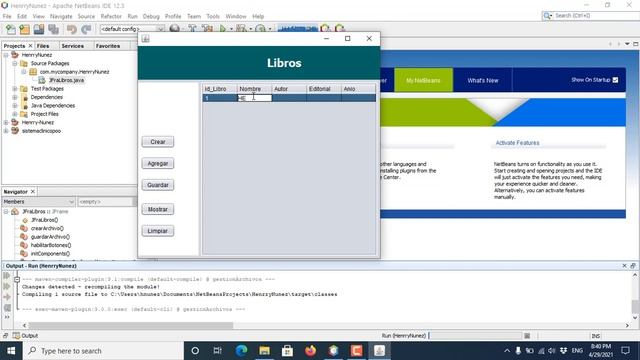Image resolution: width=640 pixels, height=360 pixels.
Task: Open Firefox from the taskbar
Action: tap(310, 351)
